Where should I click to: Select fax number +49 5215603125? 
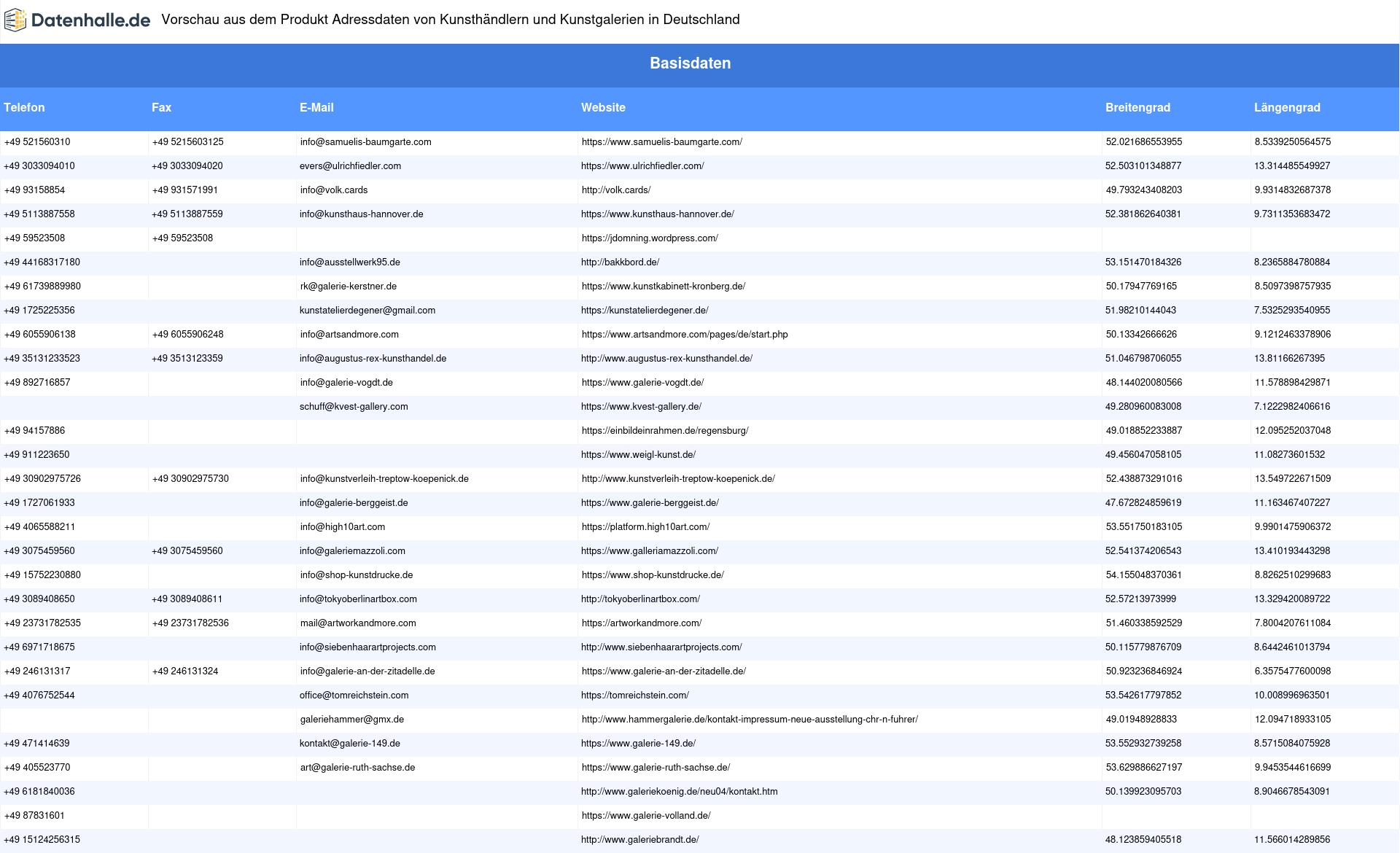coord(188,142)
